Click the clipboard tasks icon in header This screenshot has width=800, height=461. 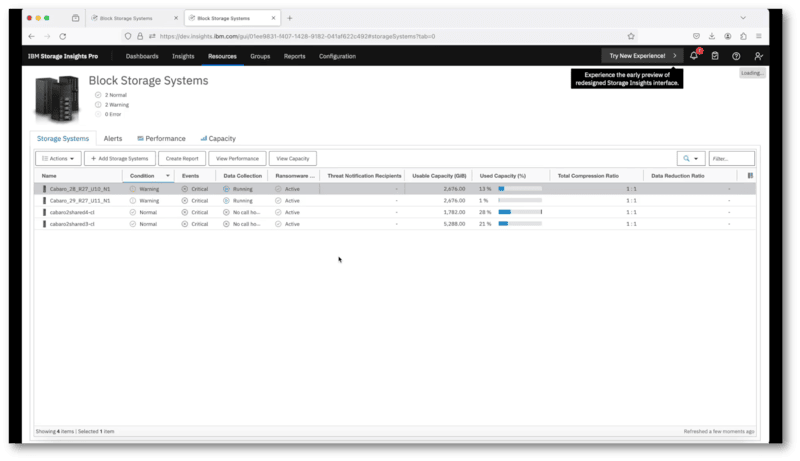715,56
